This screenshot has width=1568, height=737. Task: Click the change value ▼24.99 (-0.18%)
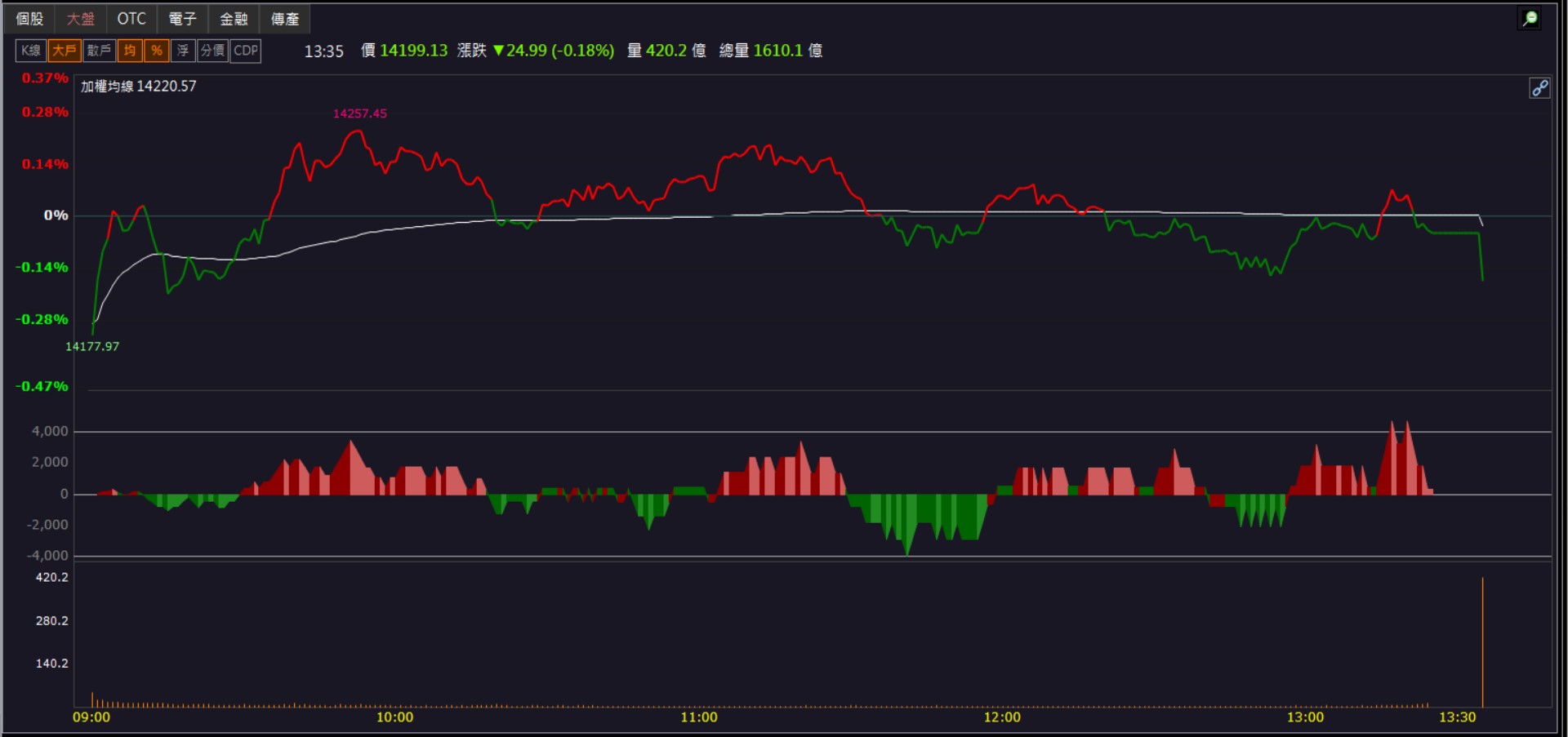click(x=554, y=51)
